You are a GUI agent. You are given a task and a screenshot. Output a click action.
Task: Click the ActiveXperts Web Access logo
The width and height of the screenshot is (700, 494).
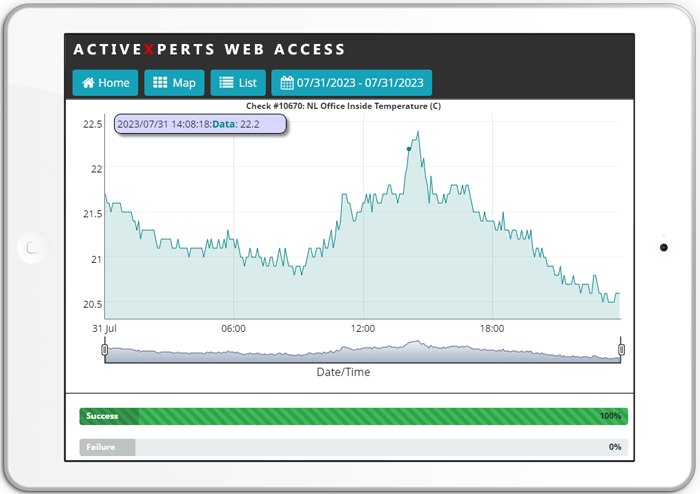point(209,49)
